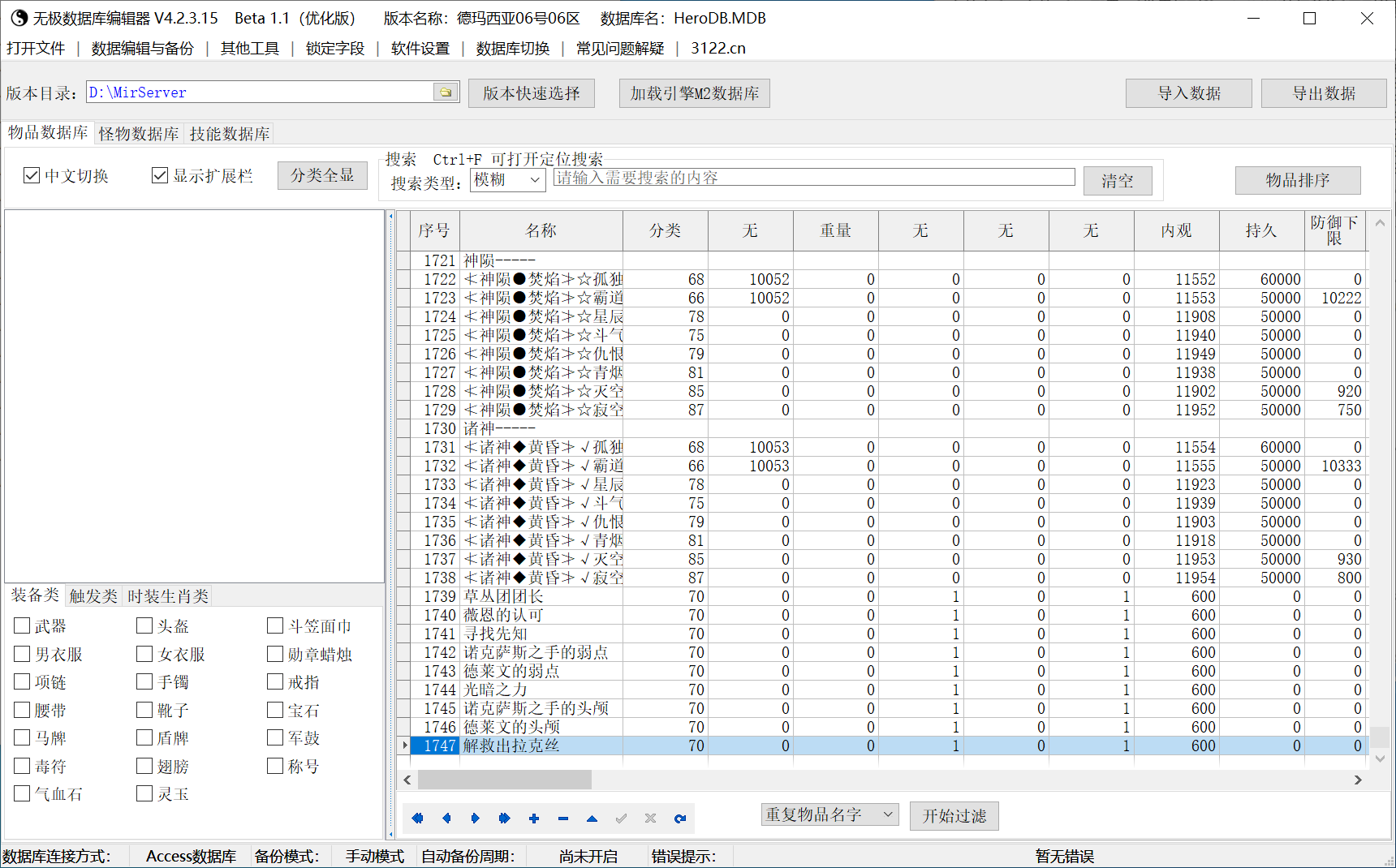Go to previous record navigator arrow

446,819
